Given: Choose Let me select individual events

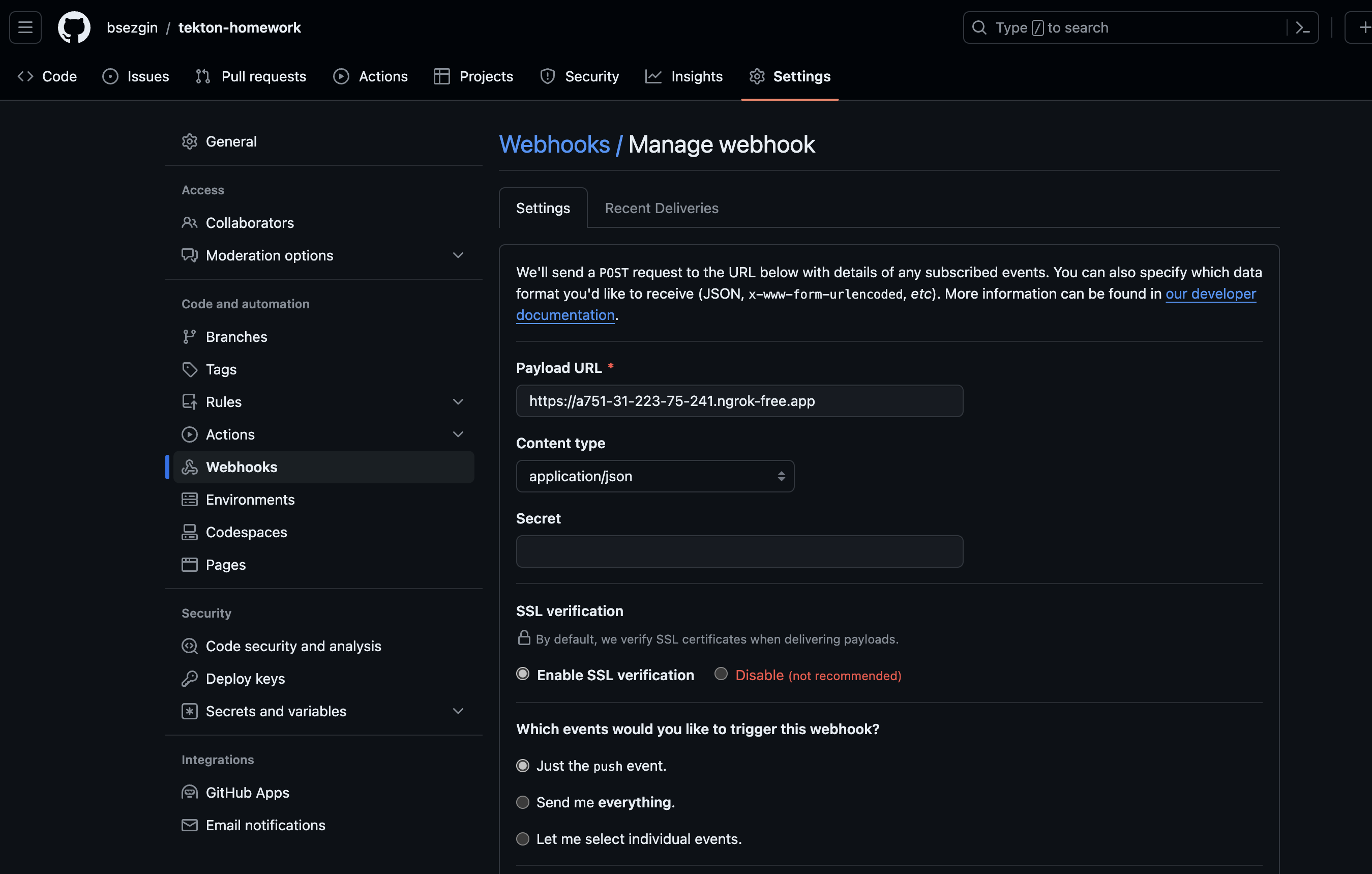Looking at the screenshot, I should pyautogui.click(x=522, y=839).
